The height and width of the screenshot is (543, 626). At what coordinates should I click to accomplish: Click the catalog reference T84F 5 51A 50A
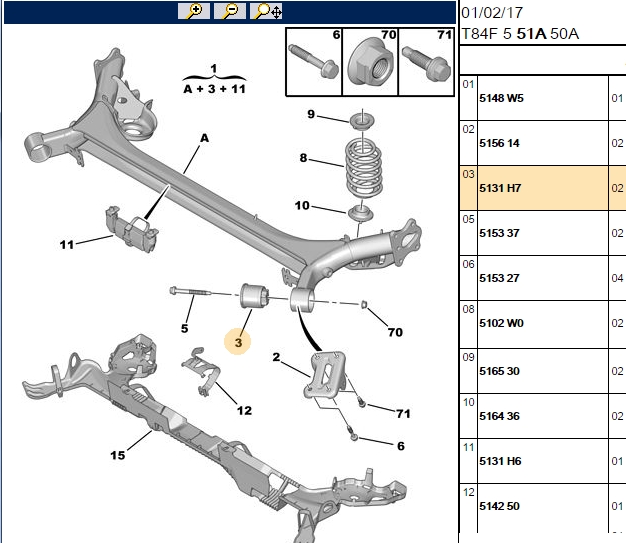pyautogui.click(x=520, y=34)
